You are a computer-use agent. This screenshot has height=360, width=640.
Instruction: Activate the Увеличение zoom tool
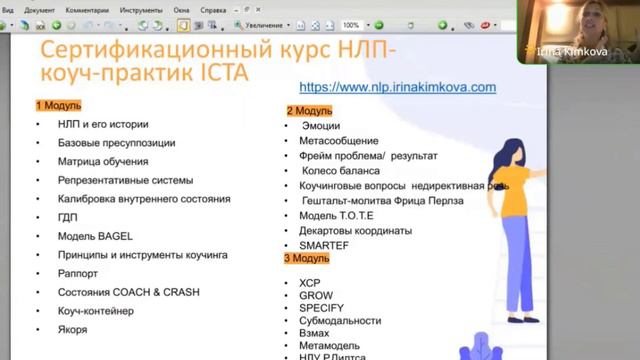pyautogui.click(x=259, y=25)
